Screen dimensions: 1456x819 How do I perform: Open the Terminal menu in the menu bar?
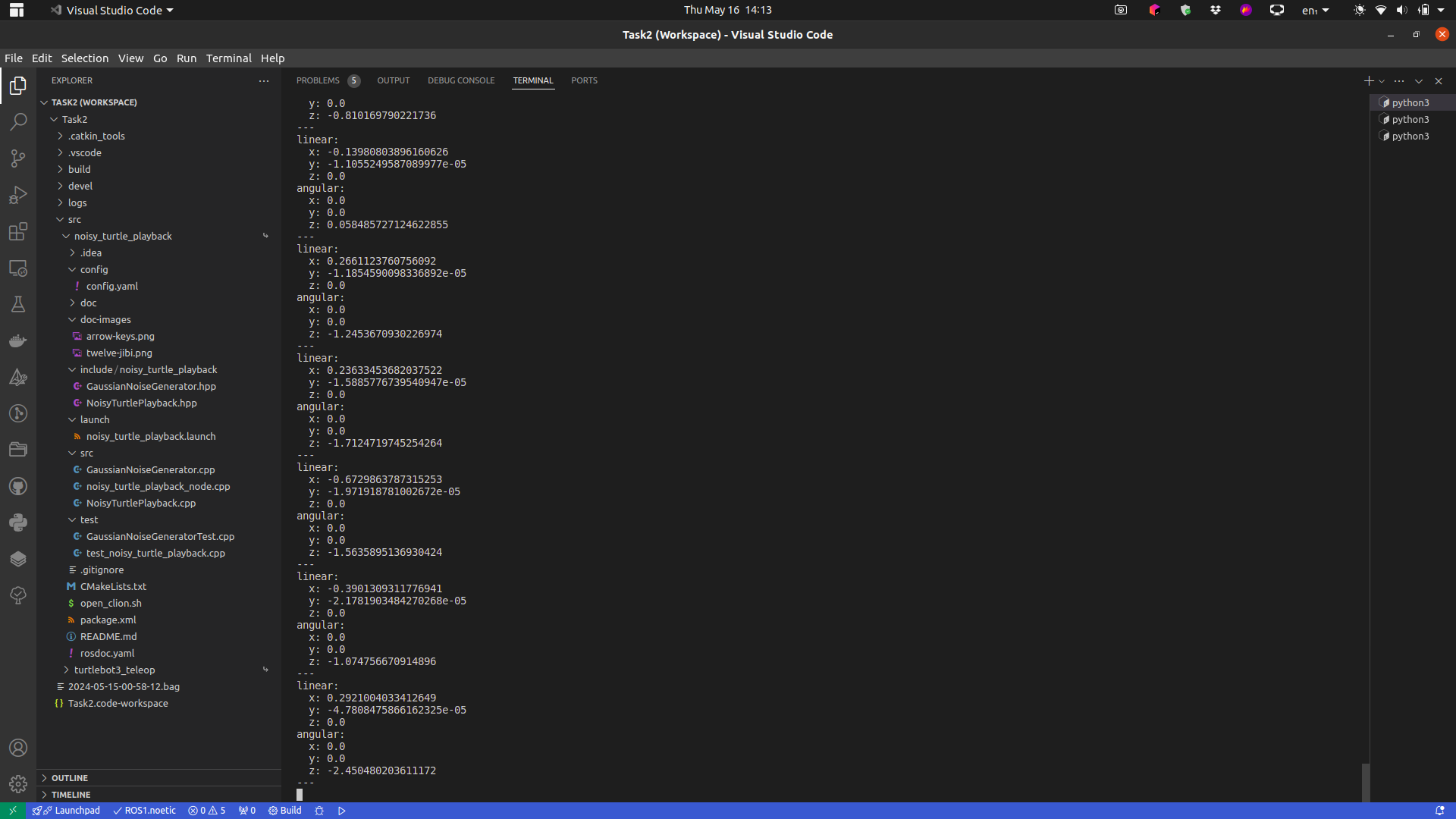pos(228,58)
